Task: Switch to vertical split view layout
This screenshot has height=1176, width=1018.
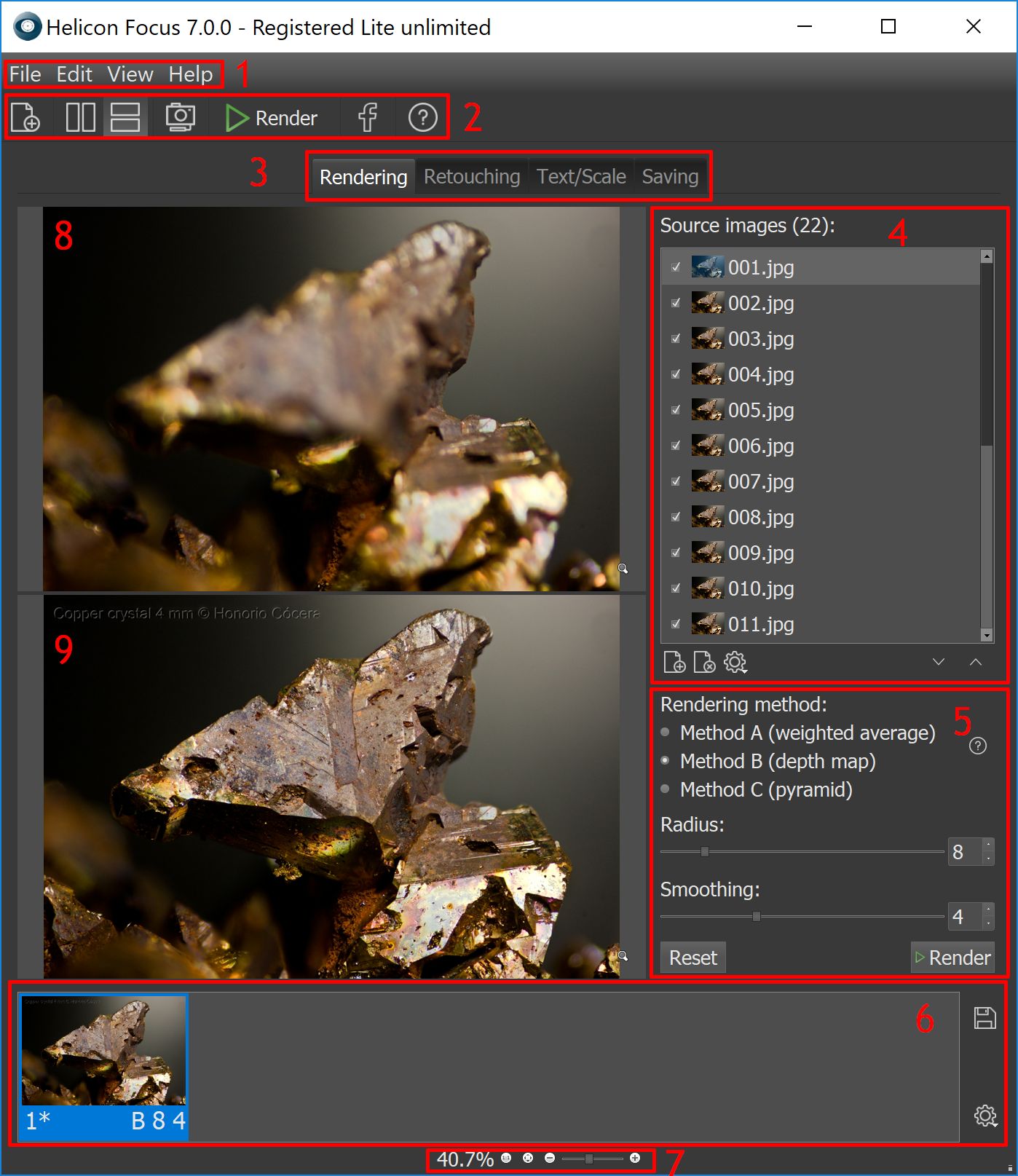Action: click(x=80, y=117)
